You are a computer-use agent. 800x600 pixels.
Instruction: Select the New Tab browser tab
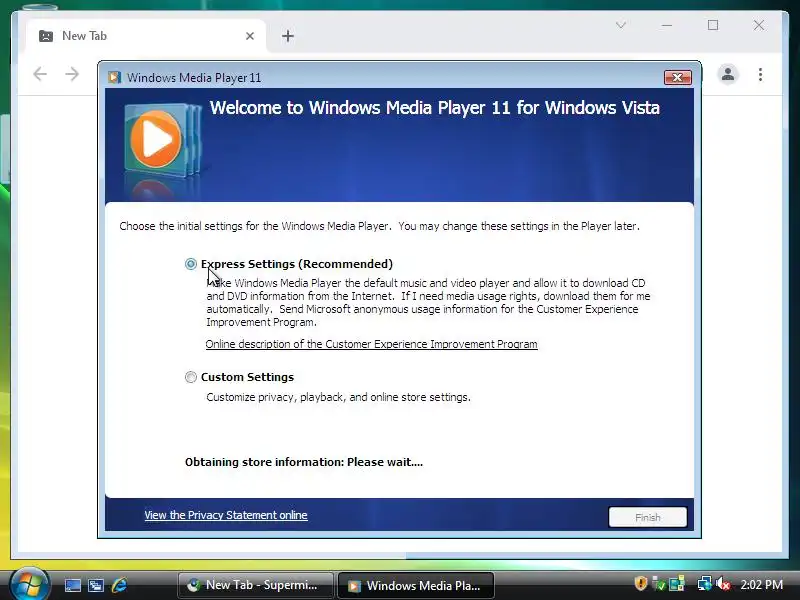click(146, 36)
